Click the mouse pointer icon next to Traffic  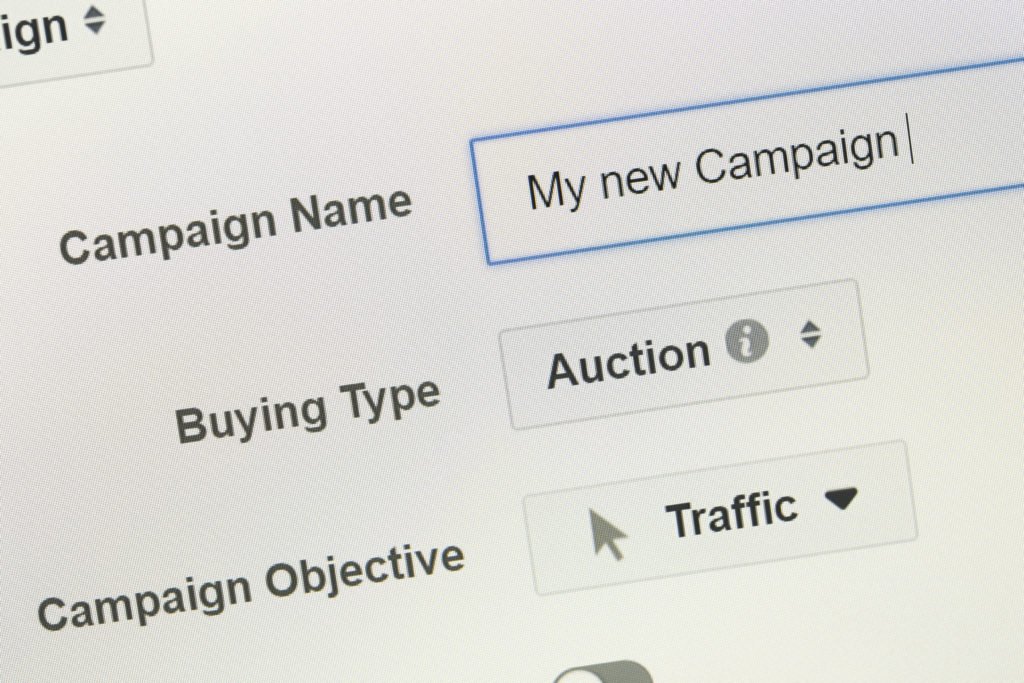click(x=607, y=534)
